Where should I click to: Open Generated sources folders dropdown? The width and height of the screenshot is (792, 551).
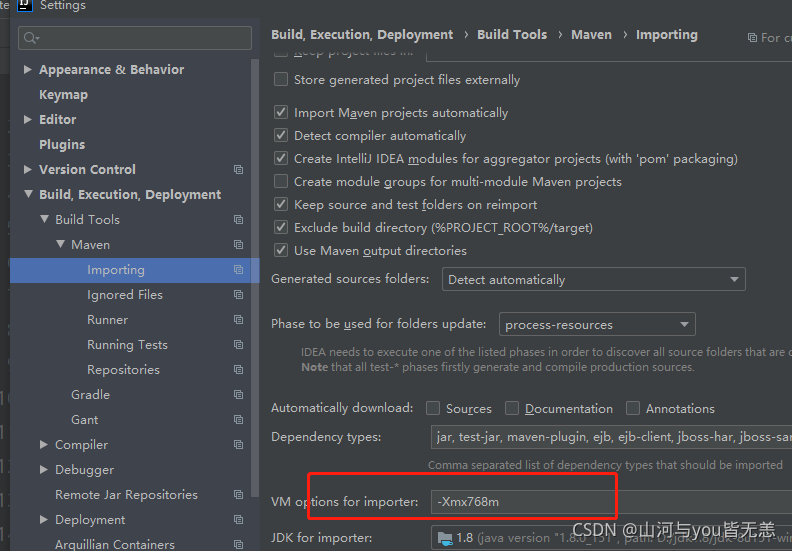[593, 279]
